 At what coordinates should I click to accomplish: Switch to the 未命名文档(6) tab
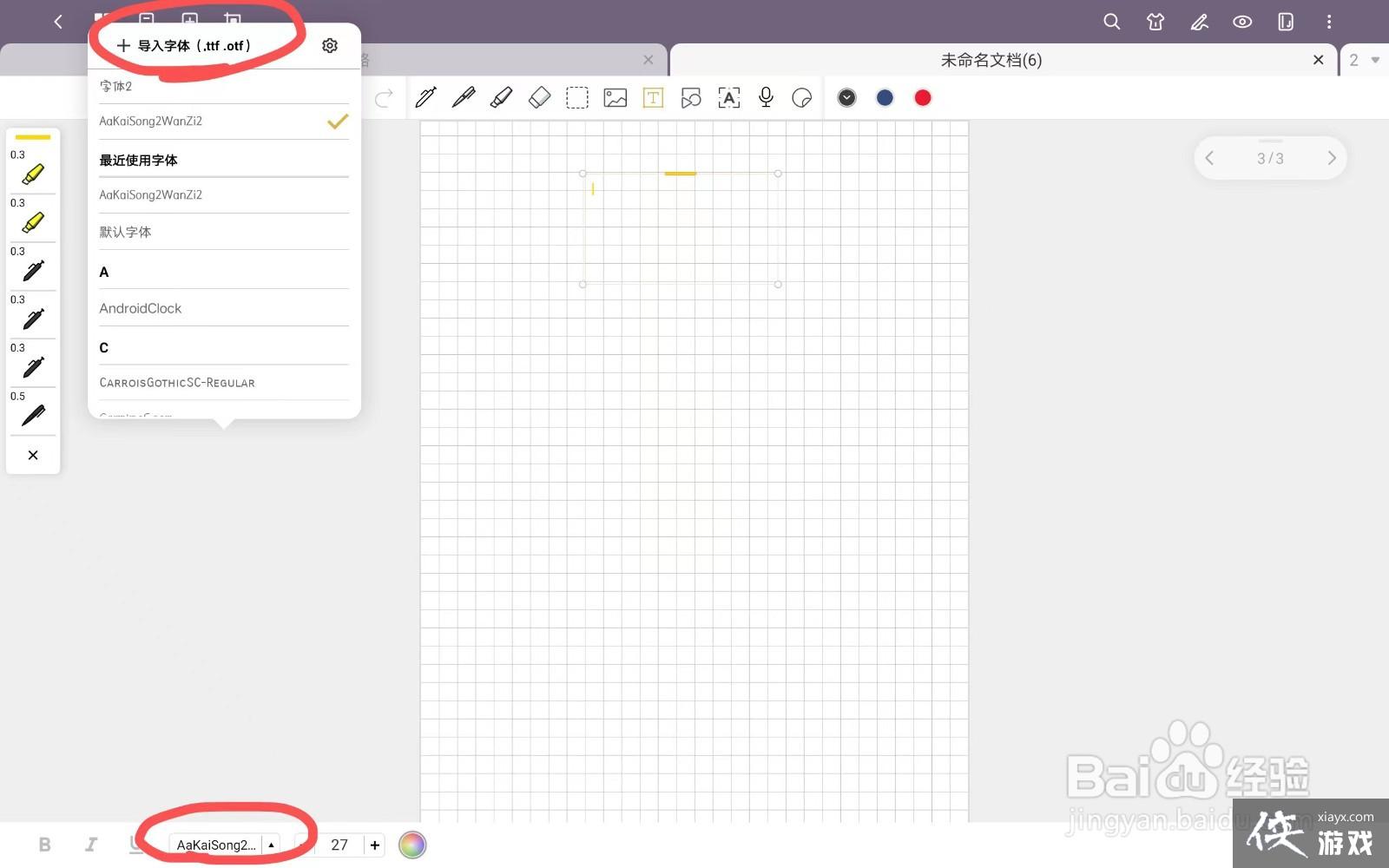pyautogui.click(x=991, y=60)
